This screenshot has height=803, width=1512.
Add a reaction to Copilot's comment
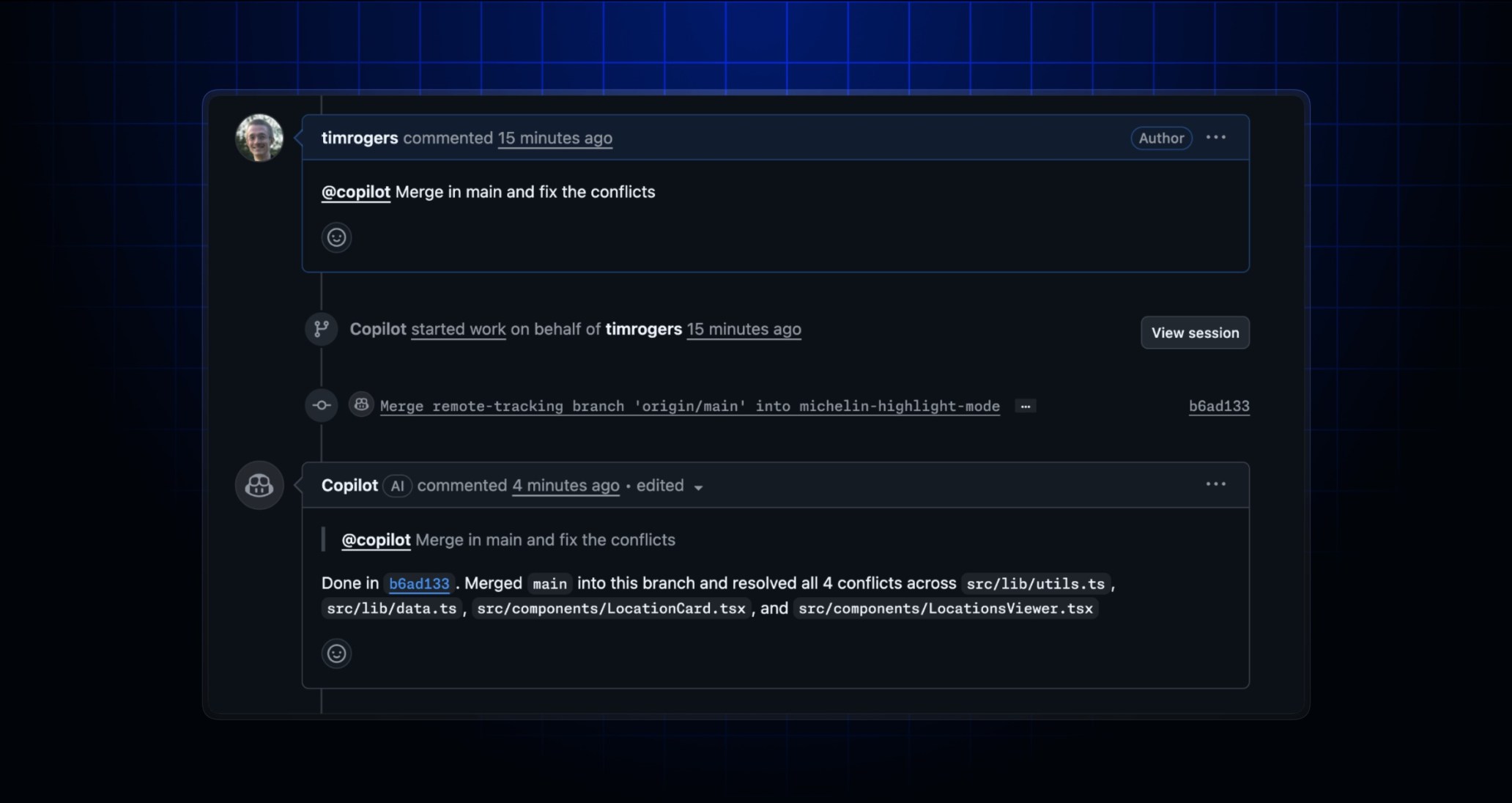[x=336, y=654]
